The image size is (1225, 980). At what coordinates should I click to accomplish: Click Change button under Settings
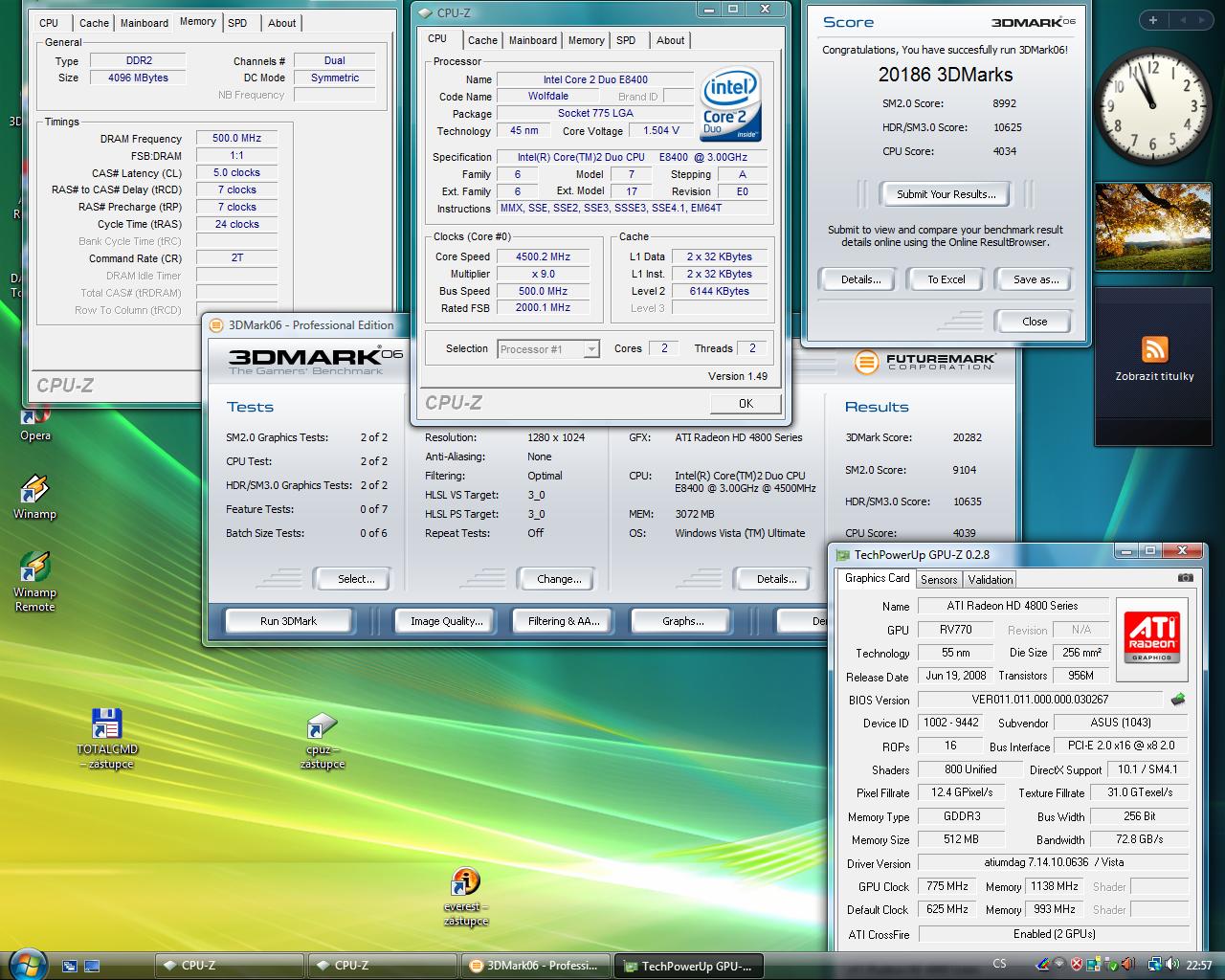559,579
